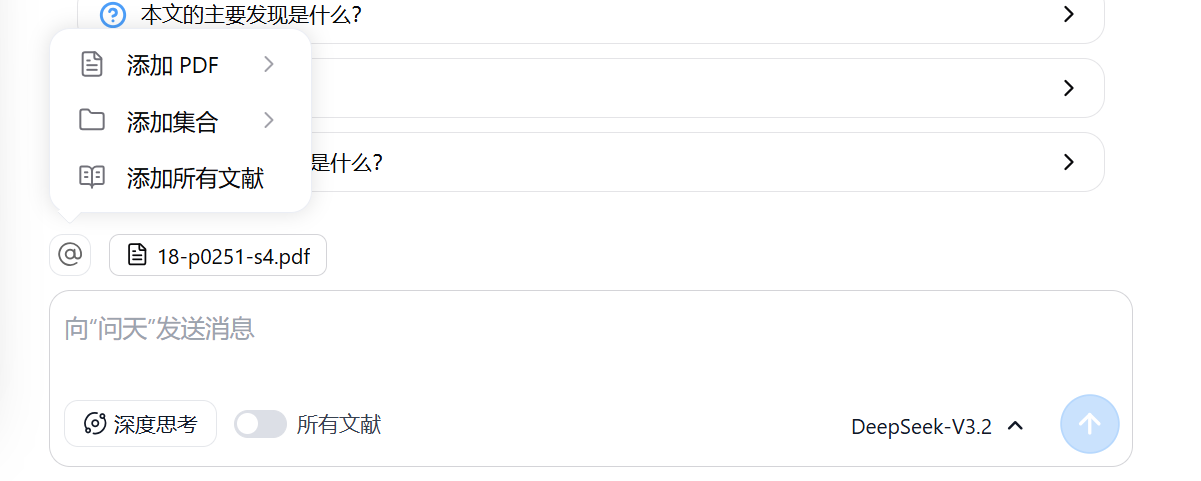
Task: Select the 添加所有文献 menu entry
Action: click(x=195, y=179)
